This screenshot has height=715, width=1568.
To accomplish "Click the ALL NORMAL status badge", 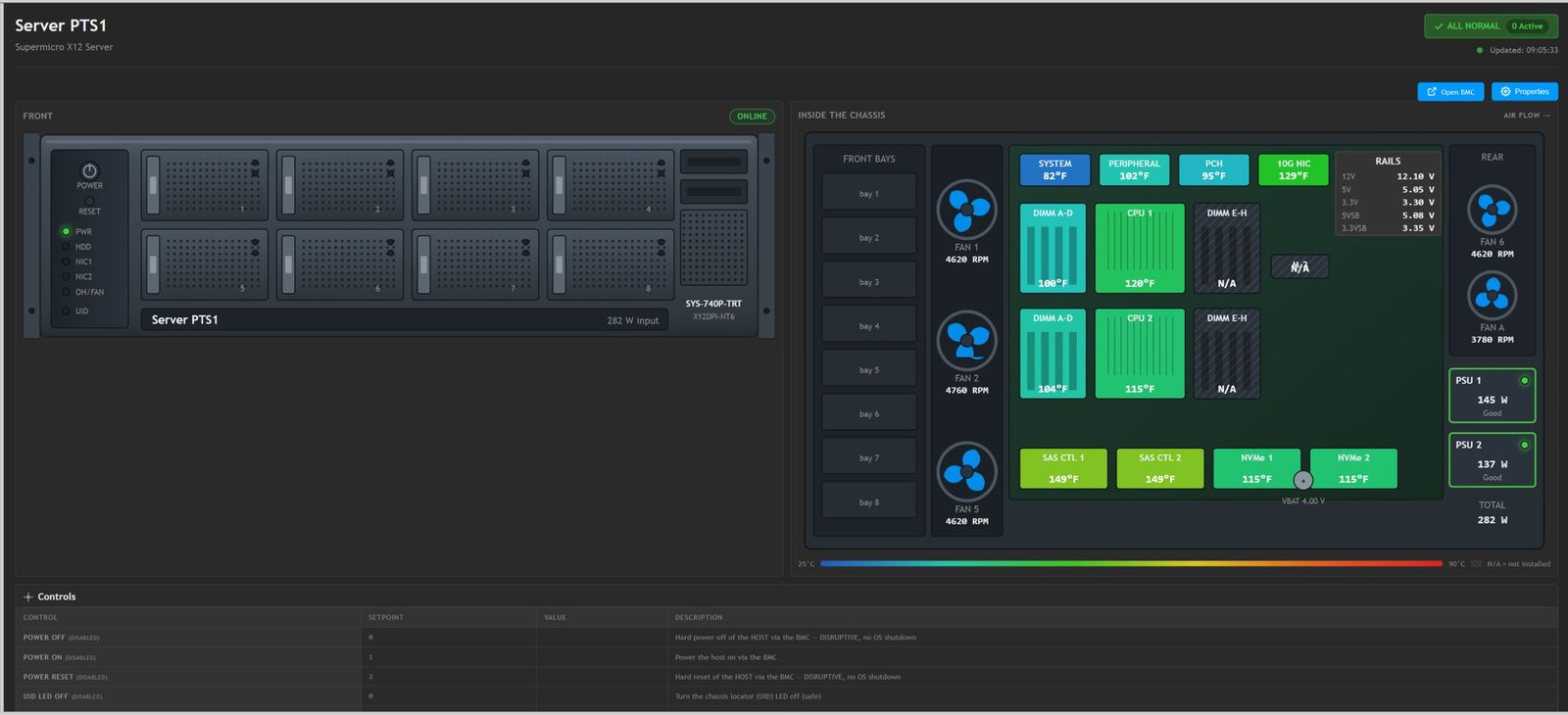I will point(1491,26).
